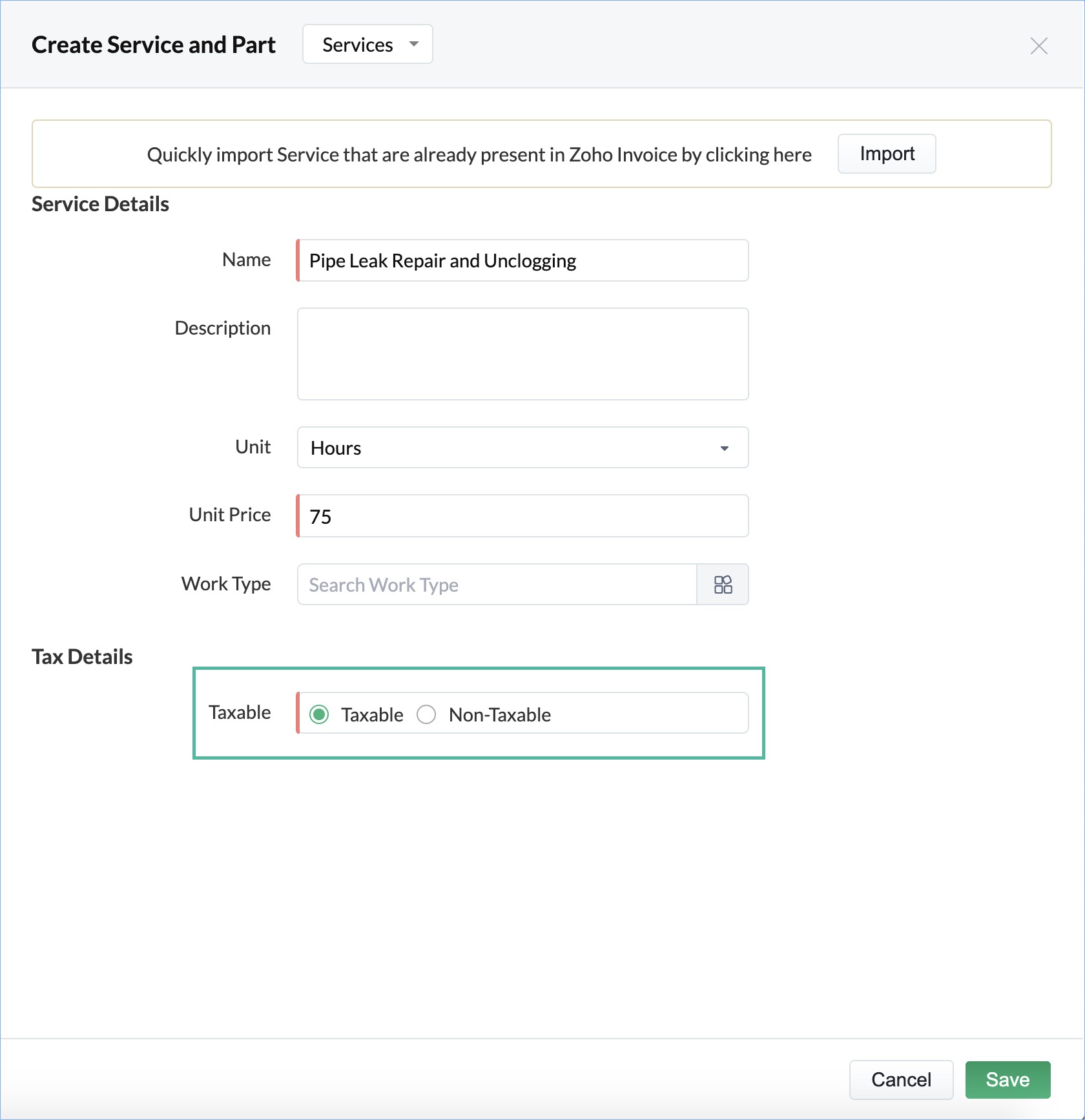Cancel creating the service

click(x=901, y=1079)
